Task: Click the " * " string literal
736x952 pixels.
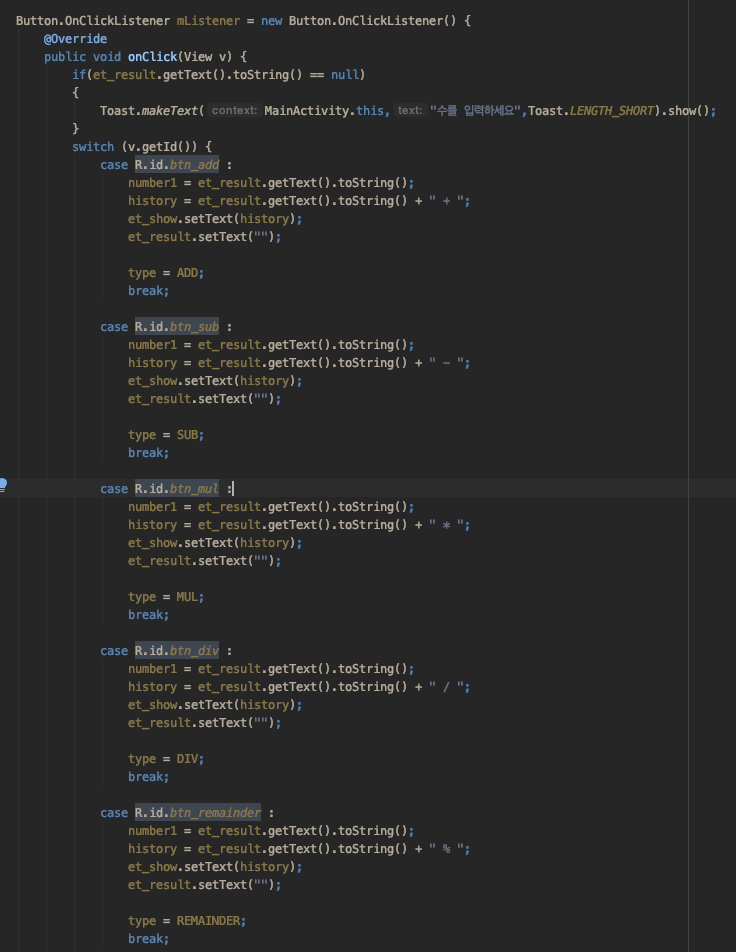Action: pyautogui.click(x=446, y=525)
